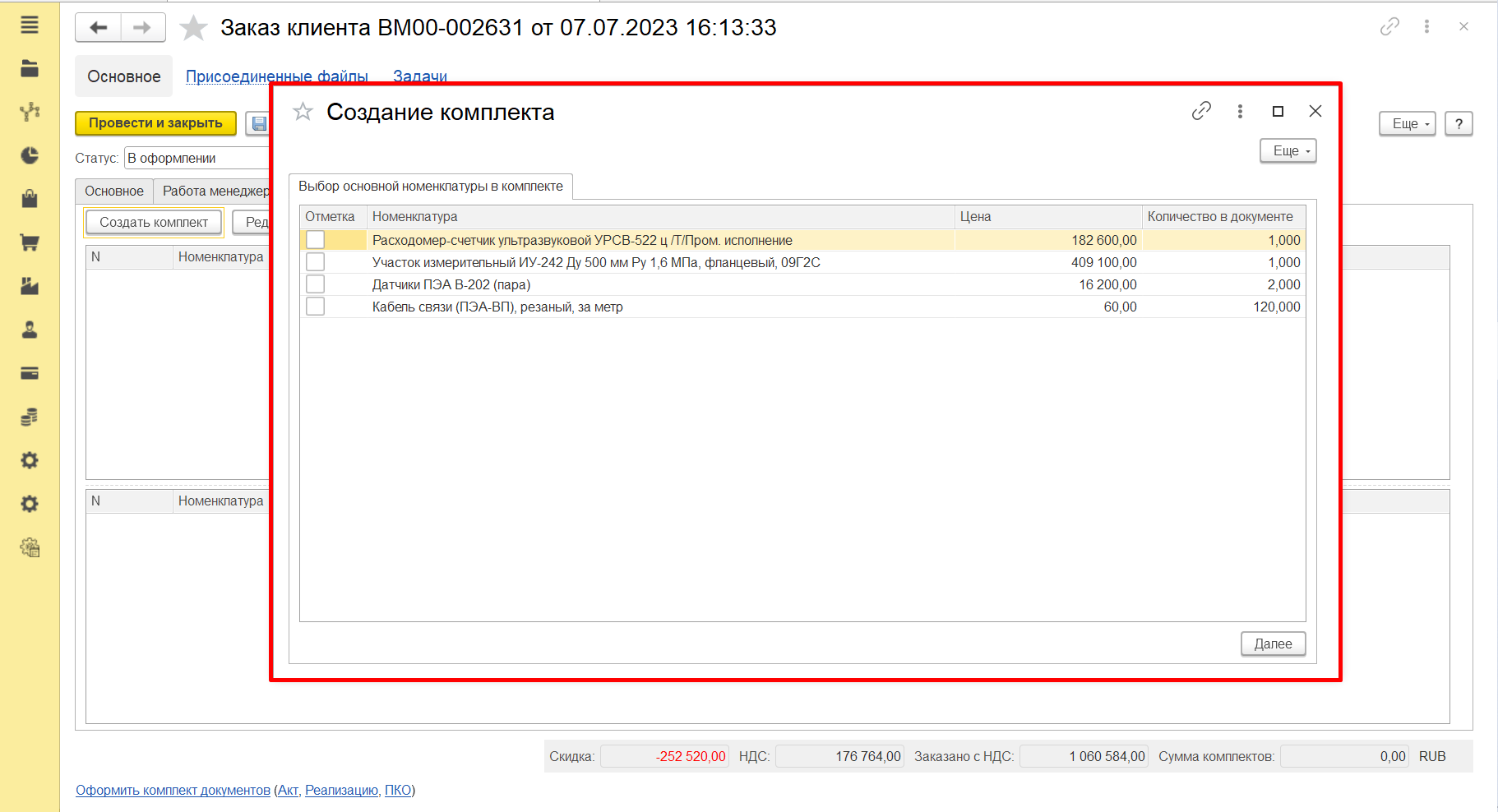The width and height of the screenshot is (1498, 812).
Task: Open the pie chart section in sidebar
Action: (30, 155)
